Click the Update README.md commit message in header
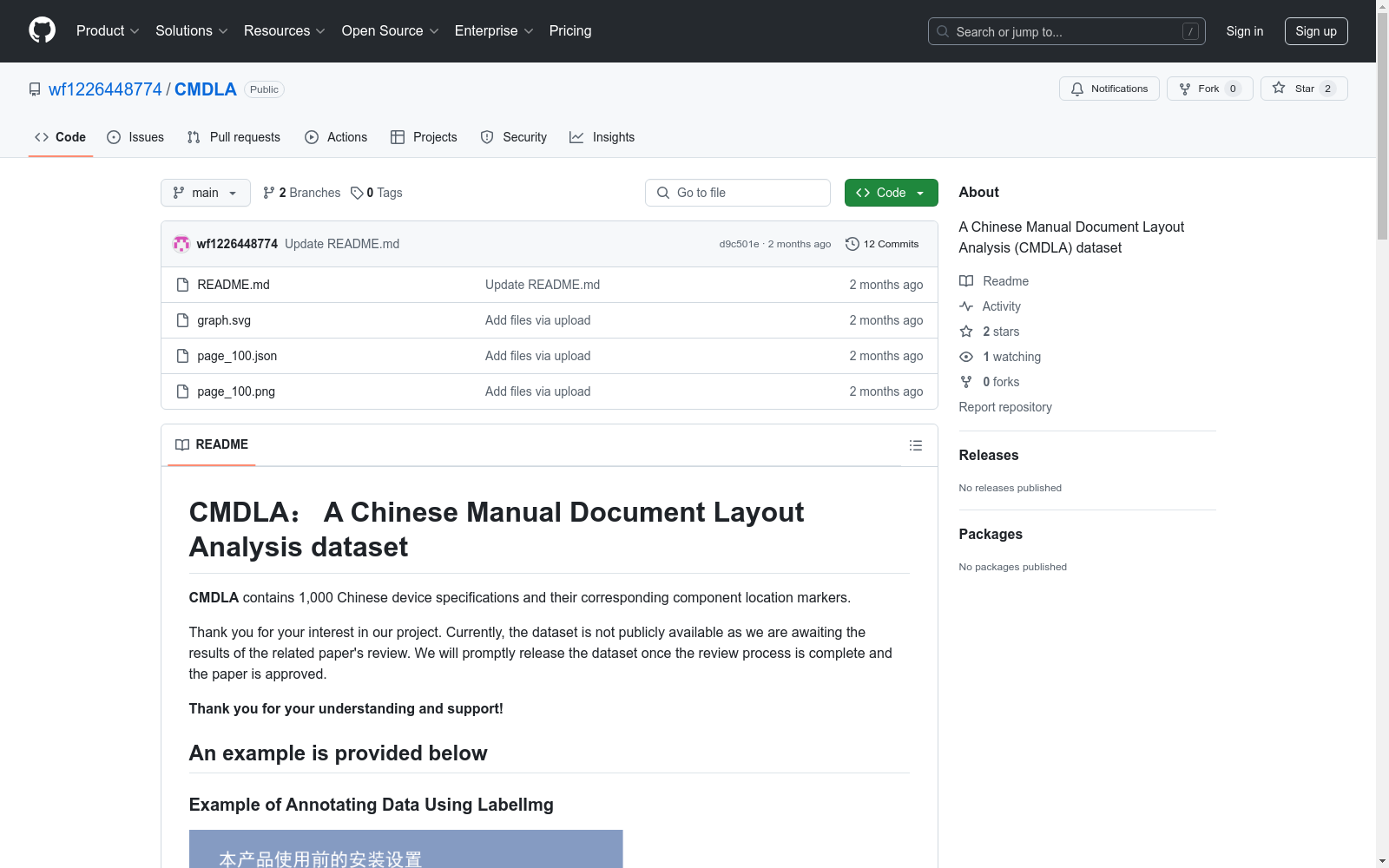Viewport: 1389px width, 868px height. [x=342, y=244]
